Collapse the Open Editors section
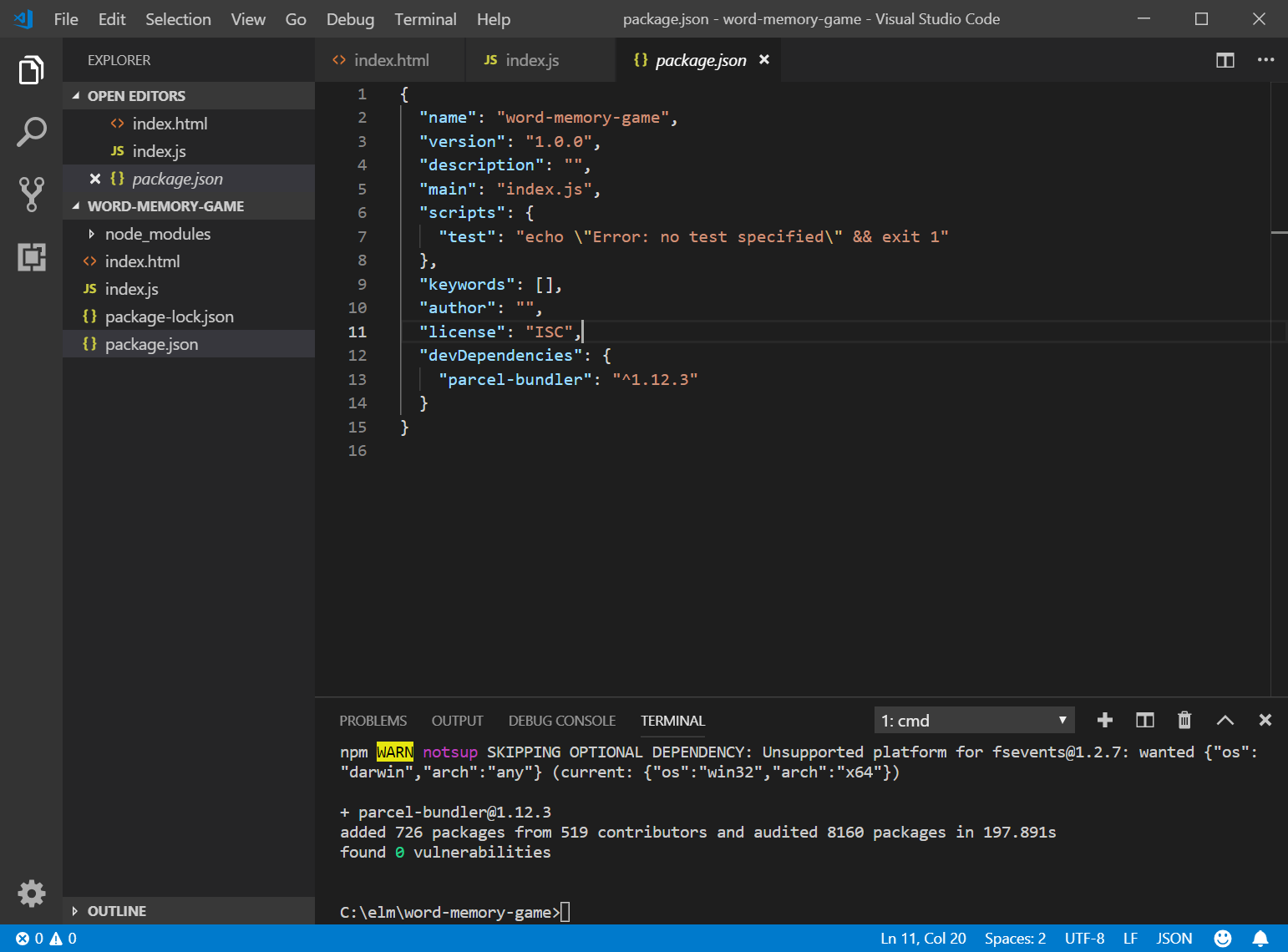Viewport: 1288px width, 952px height. (189, 96)
